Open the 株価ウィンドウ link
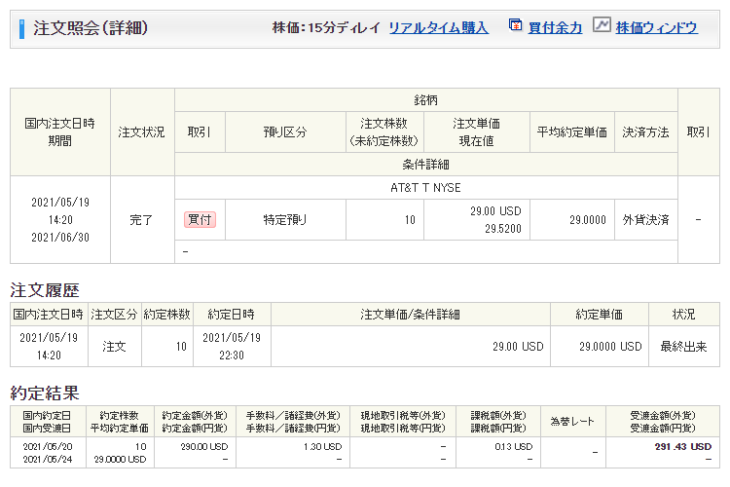 656,28
